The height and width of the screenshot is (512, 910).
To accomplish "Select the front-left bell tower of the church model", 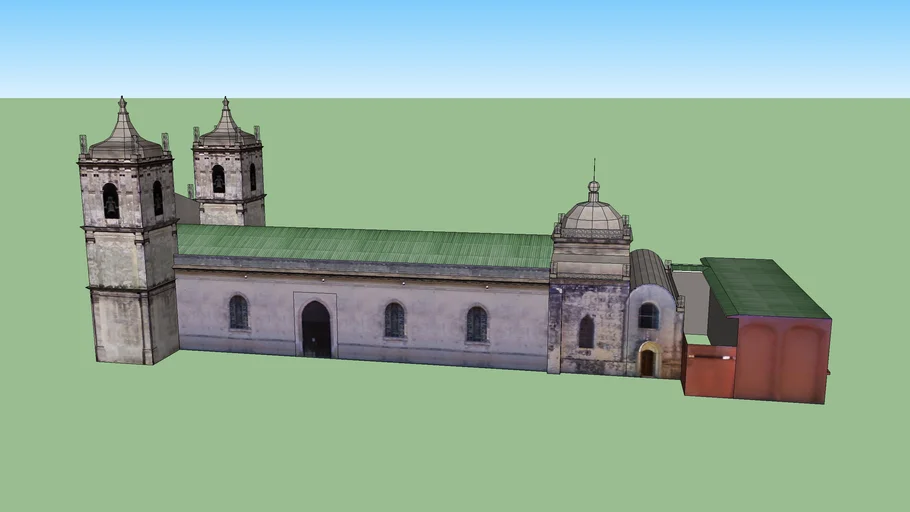I will 129,232.
